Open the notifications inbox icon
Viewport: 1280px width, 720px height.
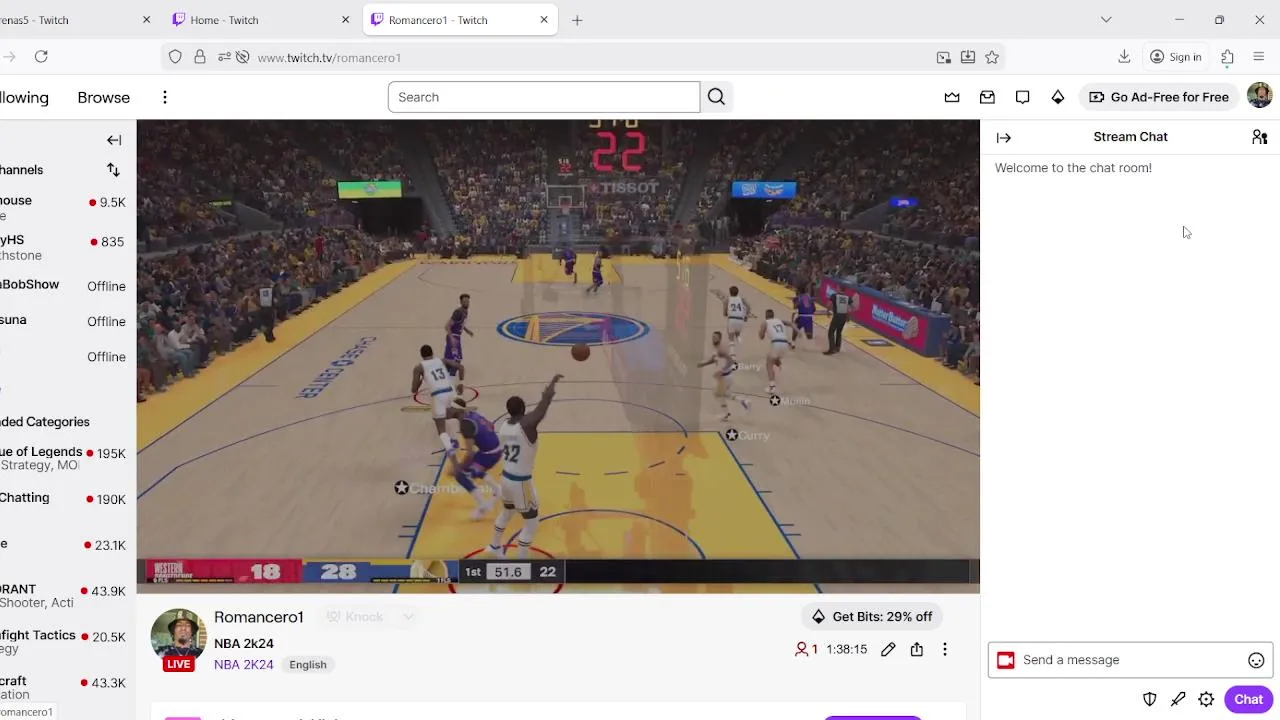(987, 97)
